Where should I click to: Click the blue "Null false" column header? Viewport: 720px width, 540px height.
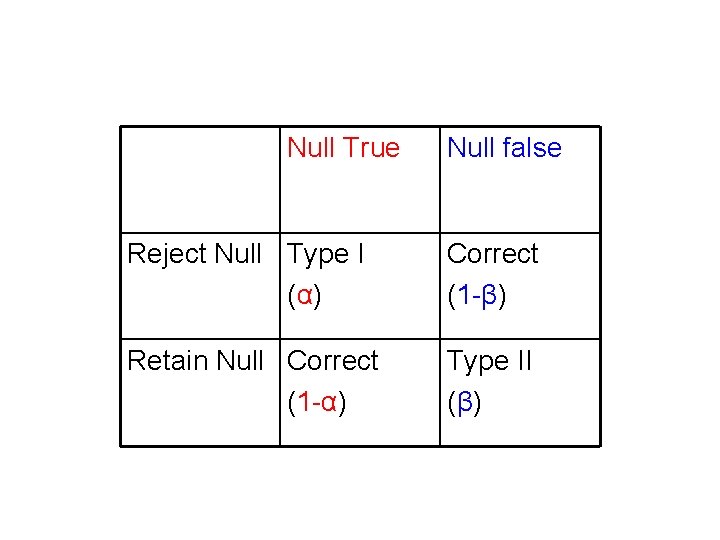[504, 148]
